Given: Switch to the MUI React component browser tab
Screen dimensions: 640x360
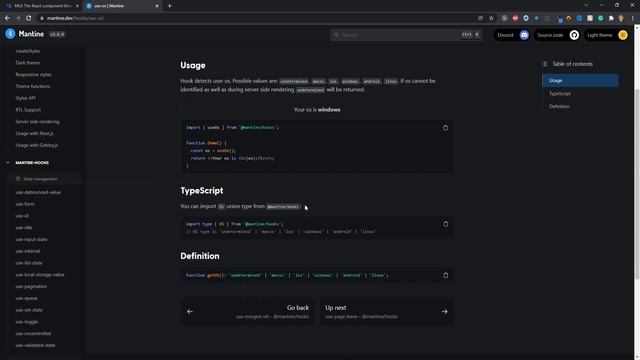Looking at the screenshot, I should [x=41, y=6].
